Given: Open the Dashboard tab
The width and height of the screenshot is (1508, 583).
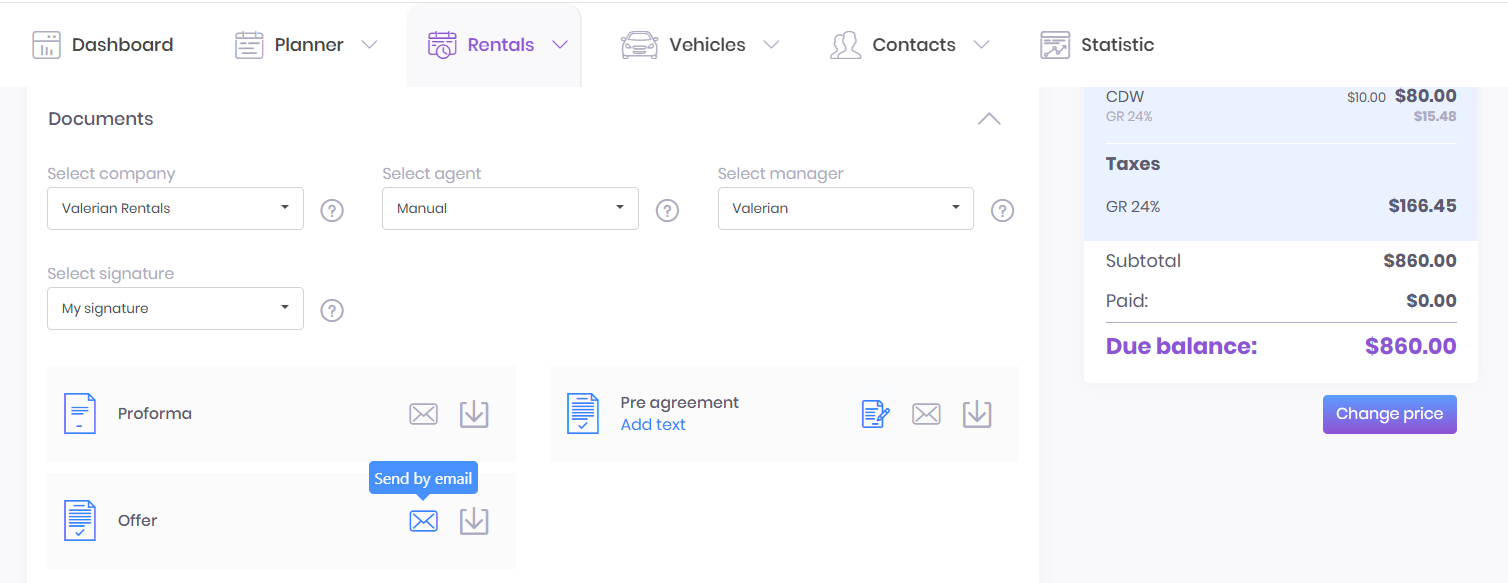Looking at the screenshot, I should tap(103, 45).
